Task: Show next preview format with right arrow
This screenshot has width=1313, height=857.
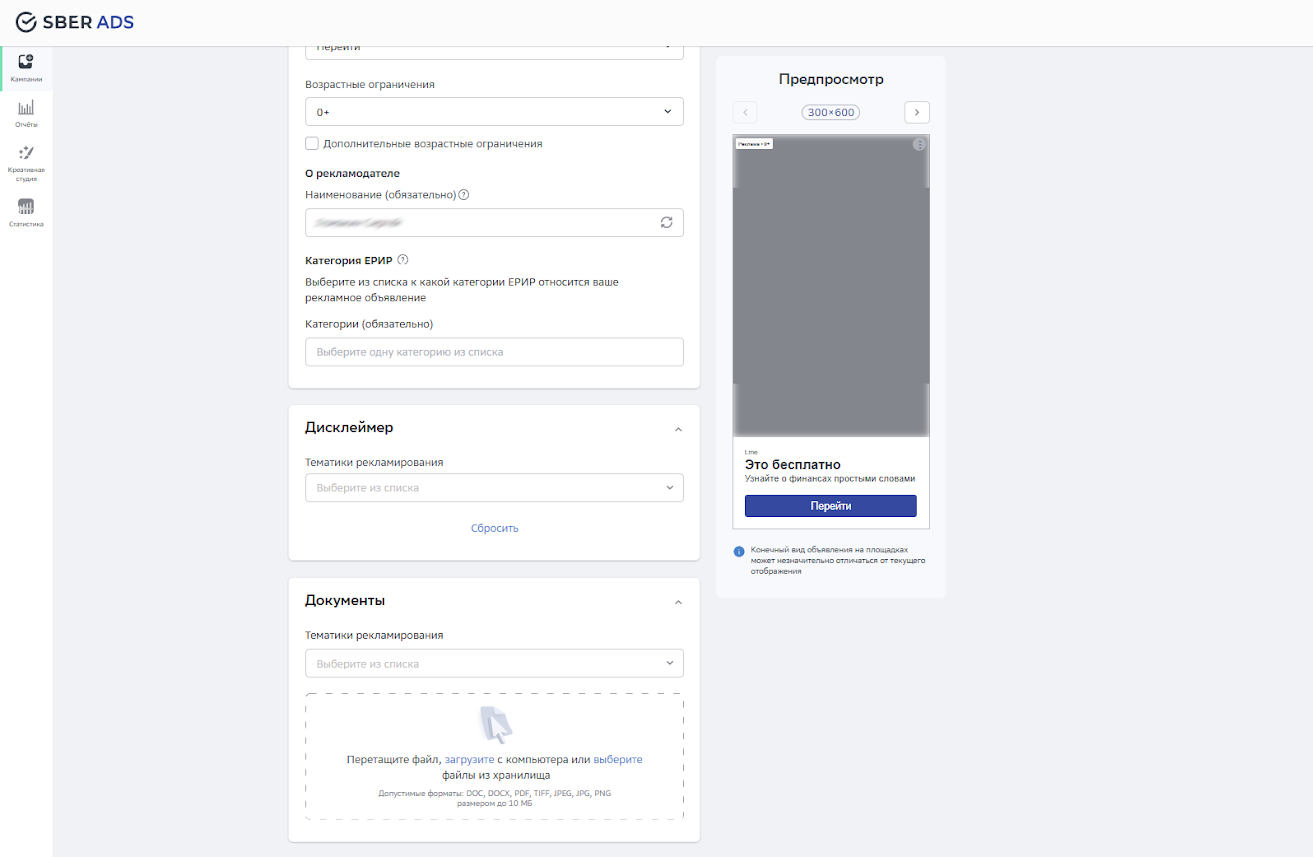Action: point(916,112)
